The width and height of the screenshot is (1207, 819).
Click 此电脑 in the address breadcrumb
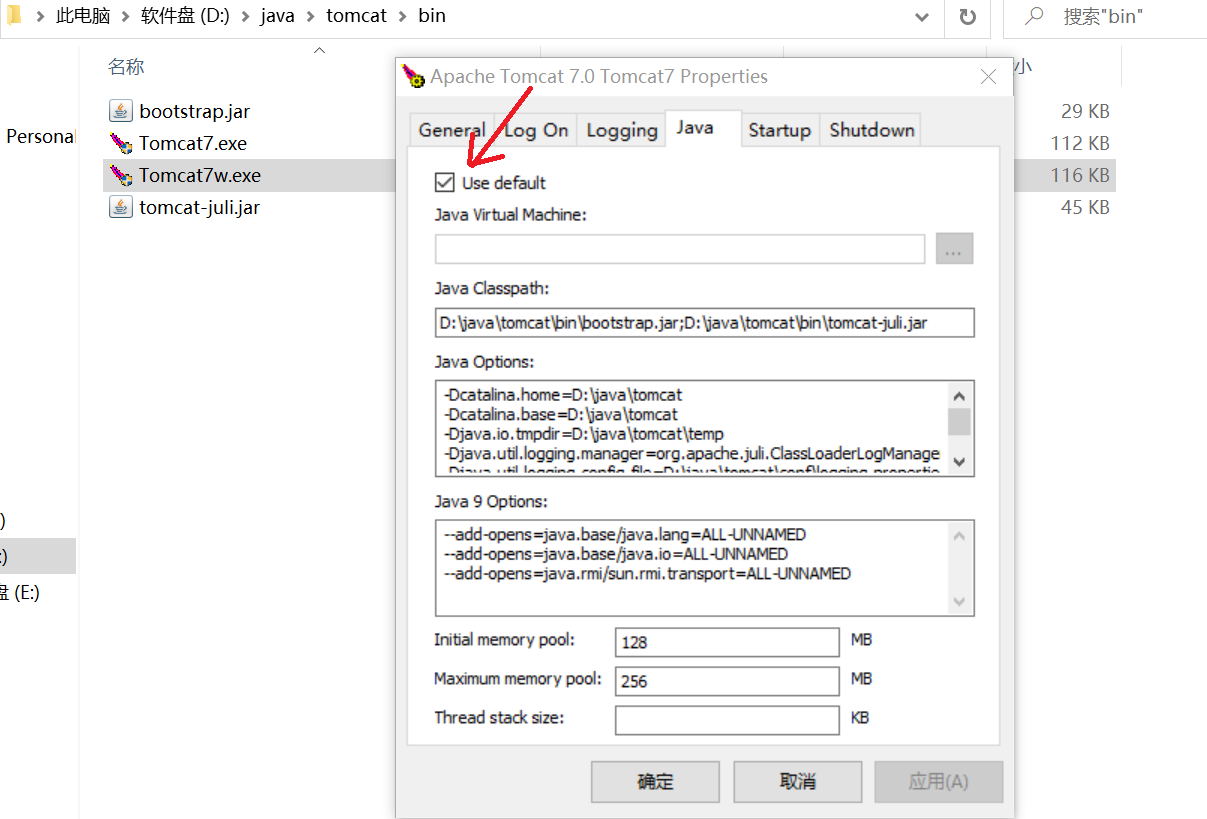83,16
